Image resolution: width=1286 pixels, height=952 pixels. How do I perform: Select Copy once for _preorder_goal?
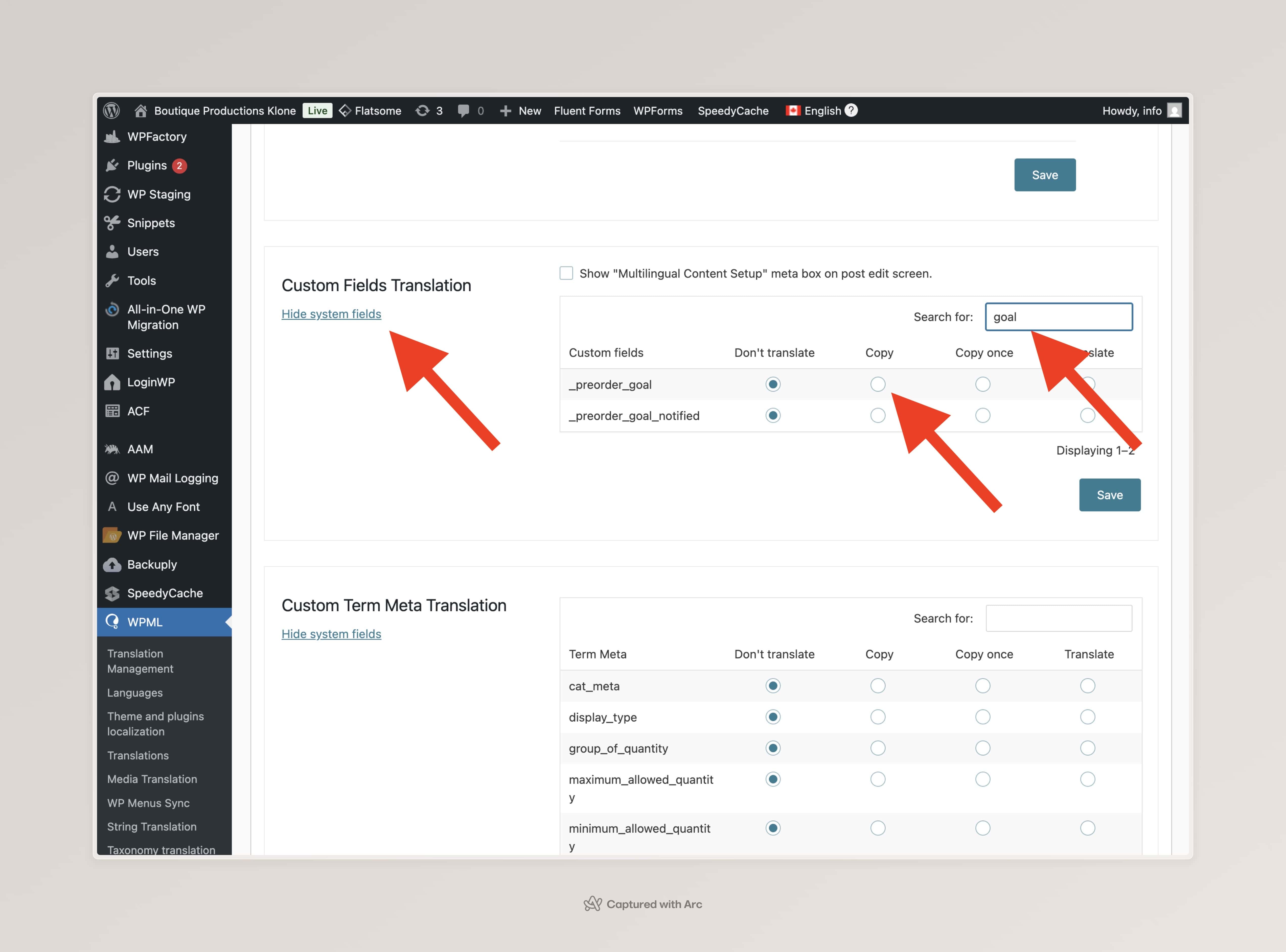click(x=983, y=384)
